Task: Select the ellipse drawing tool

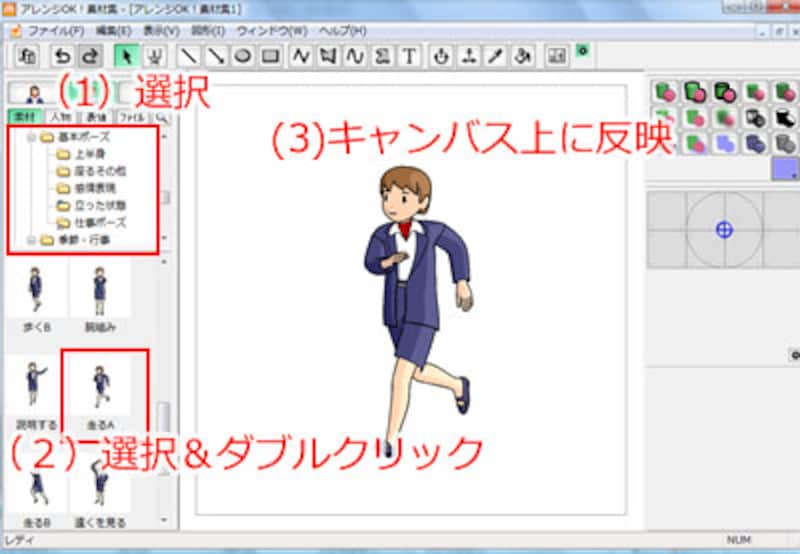Action: [x=243, y=56]
